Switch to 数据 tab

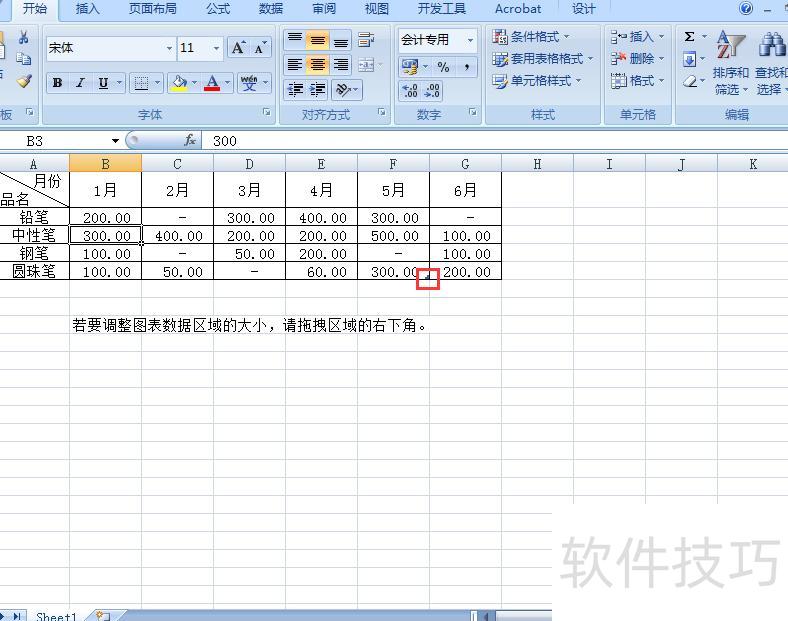(271, 9)
